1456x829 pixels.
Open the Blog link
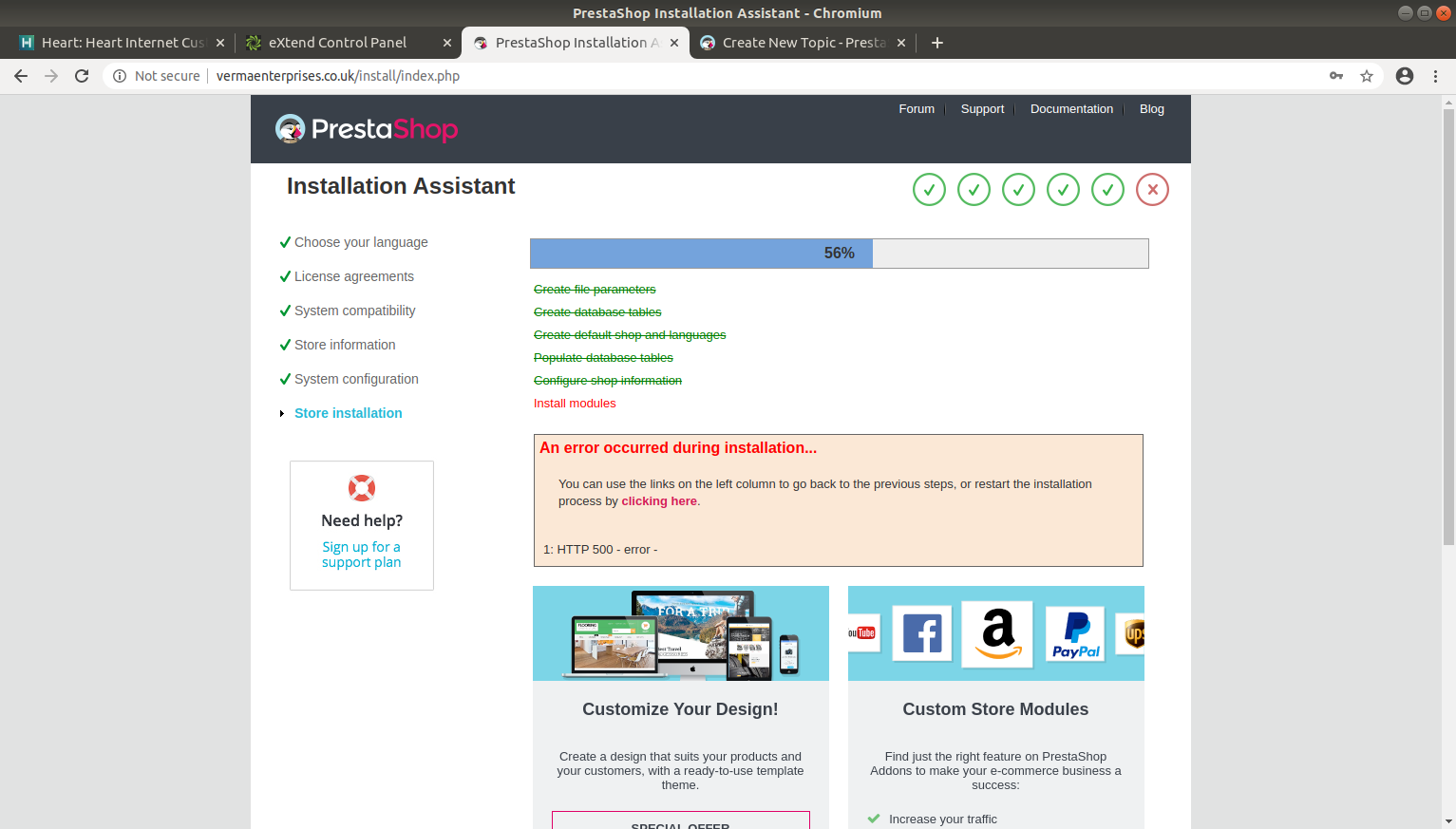(1151, 109)
